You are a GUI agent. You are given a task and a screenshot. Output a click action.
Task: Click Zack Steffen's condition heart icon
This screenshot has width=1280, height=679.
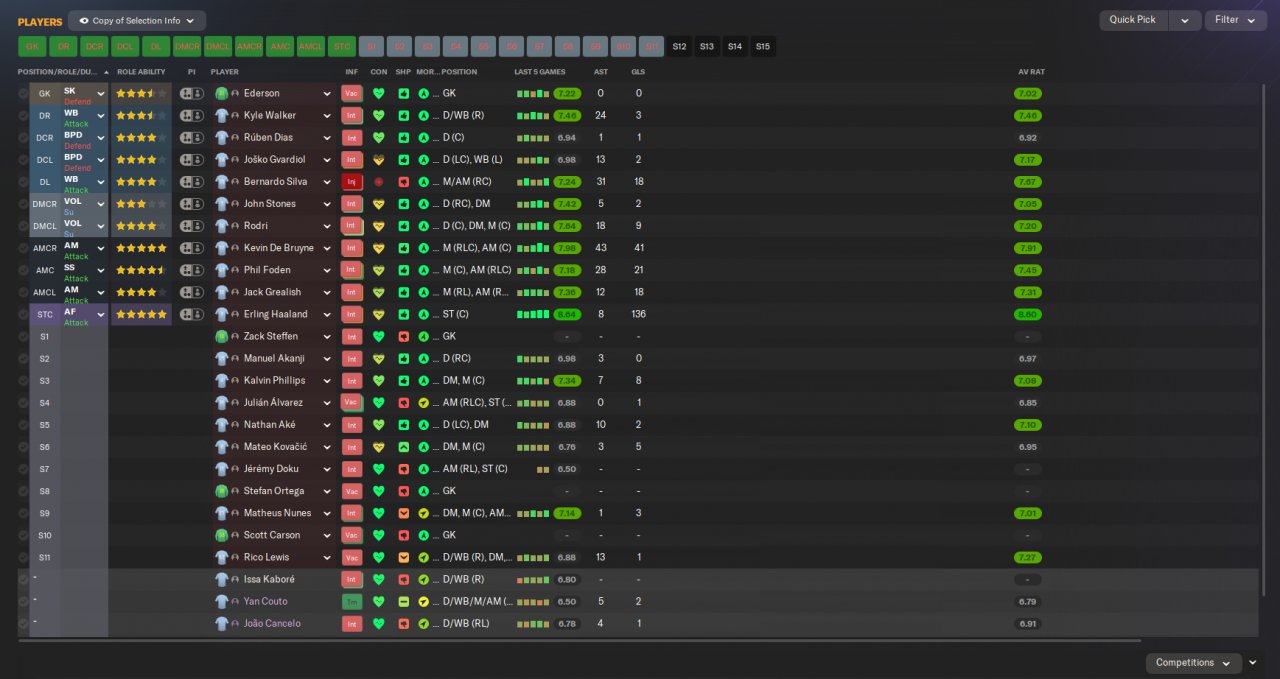[379, 336]
